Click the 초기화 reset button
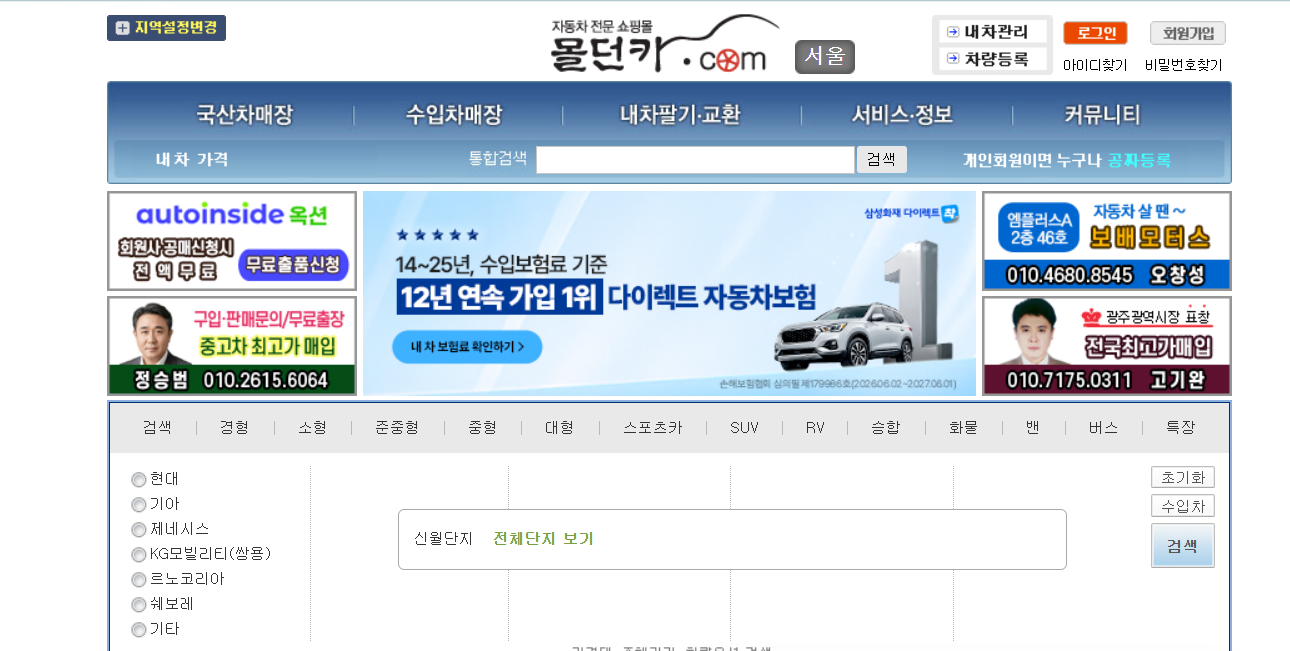 pyautogui.click(x=1183, y=477)
